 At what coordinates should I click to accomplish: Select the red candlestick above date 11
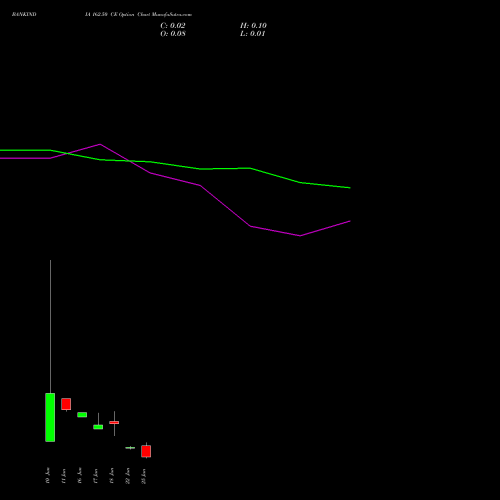66,404
